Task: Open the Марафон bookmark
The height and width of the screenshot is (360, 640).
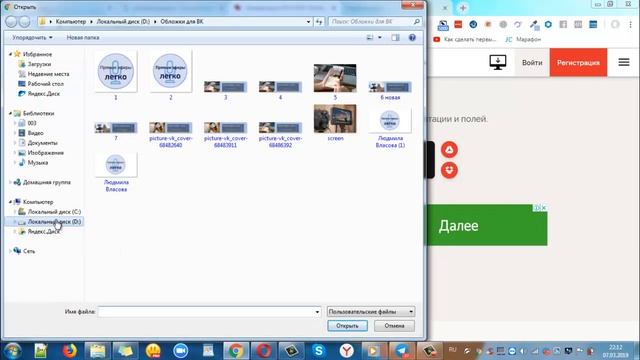Action: [523, 39]
